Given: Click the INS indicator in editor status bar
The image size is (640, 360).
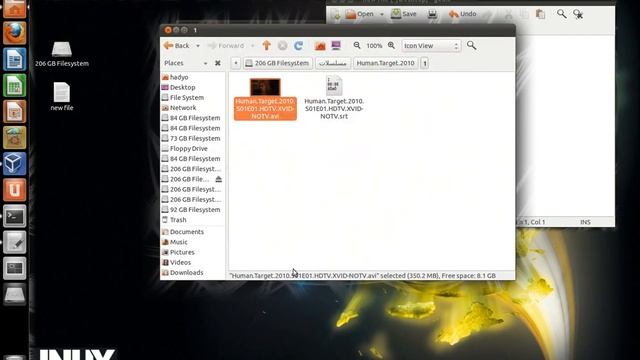Looking at the screenshot, I should 585,222.
